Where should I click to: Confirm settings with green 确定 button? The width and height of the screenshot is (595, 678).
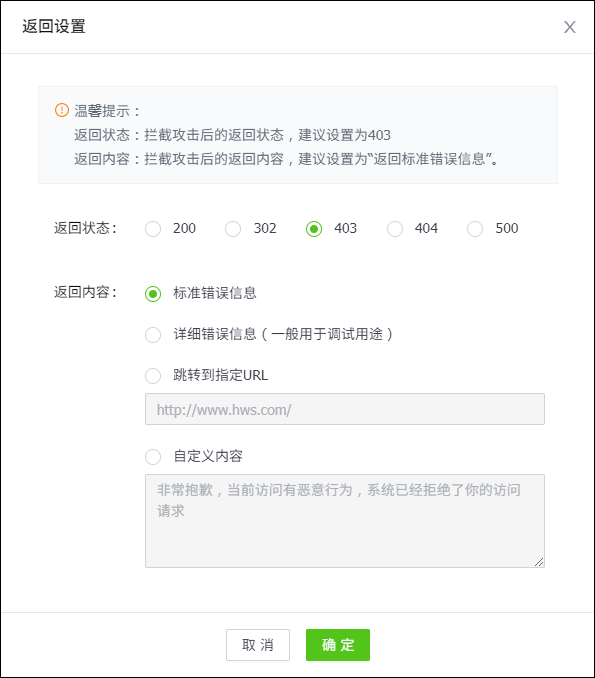[338, 645]
